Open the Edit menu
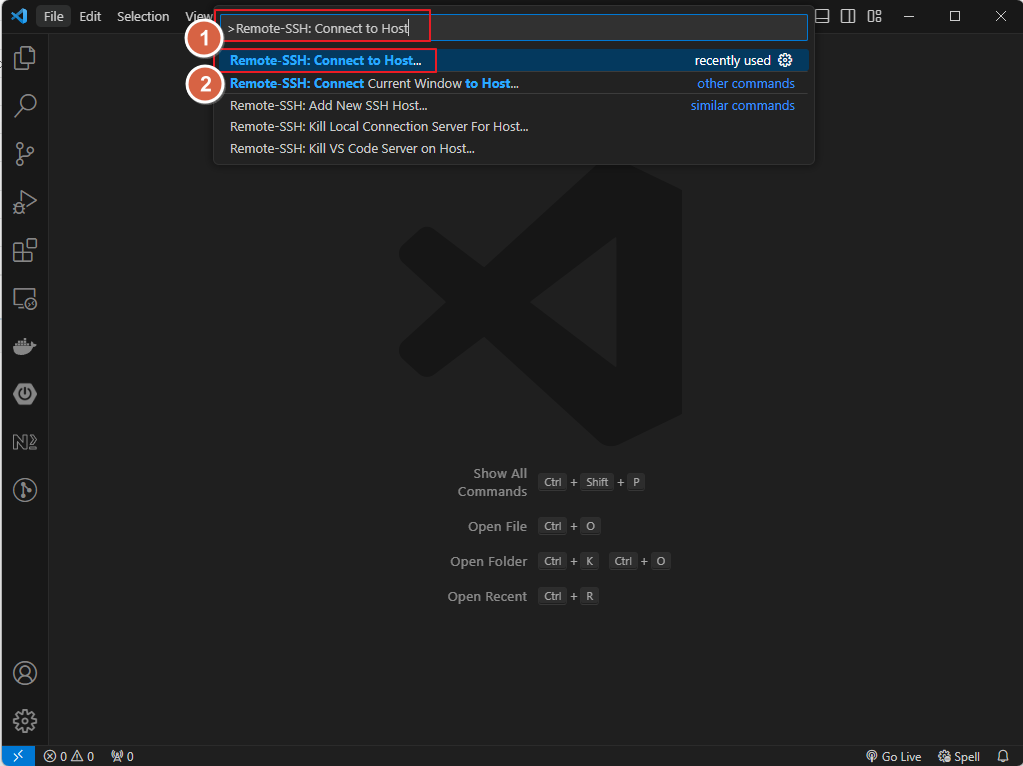 (90, 16)
